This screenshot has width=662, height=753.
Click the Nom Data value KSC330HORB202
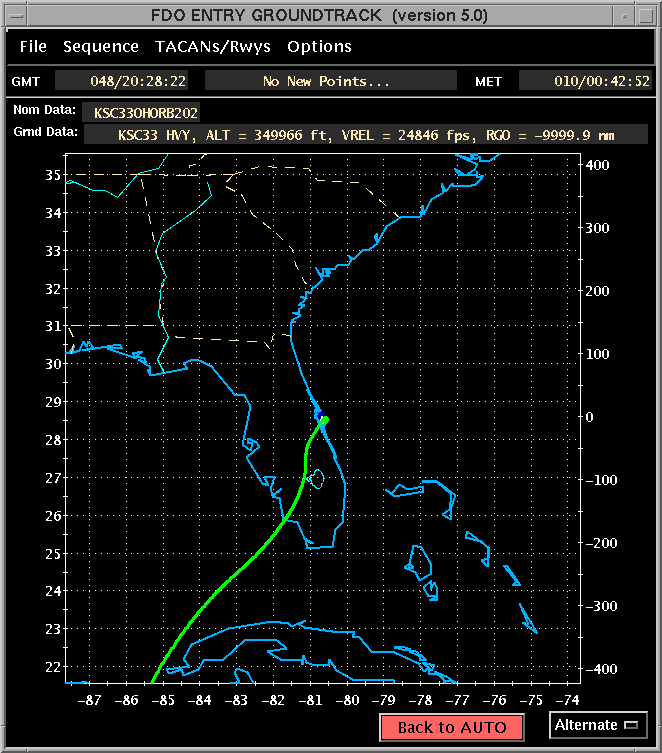(x=141, y=113)
